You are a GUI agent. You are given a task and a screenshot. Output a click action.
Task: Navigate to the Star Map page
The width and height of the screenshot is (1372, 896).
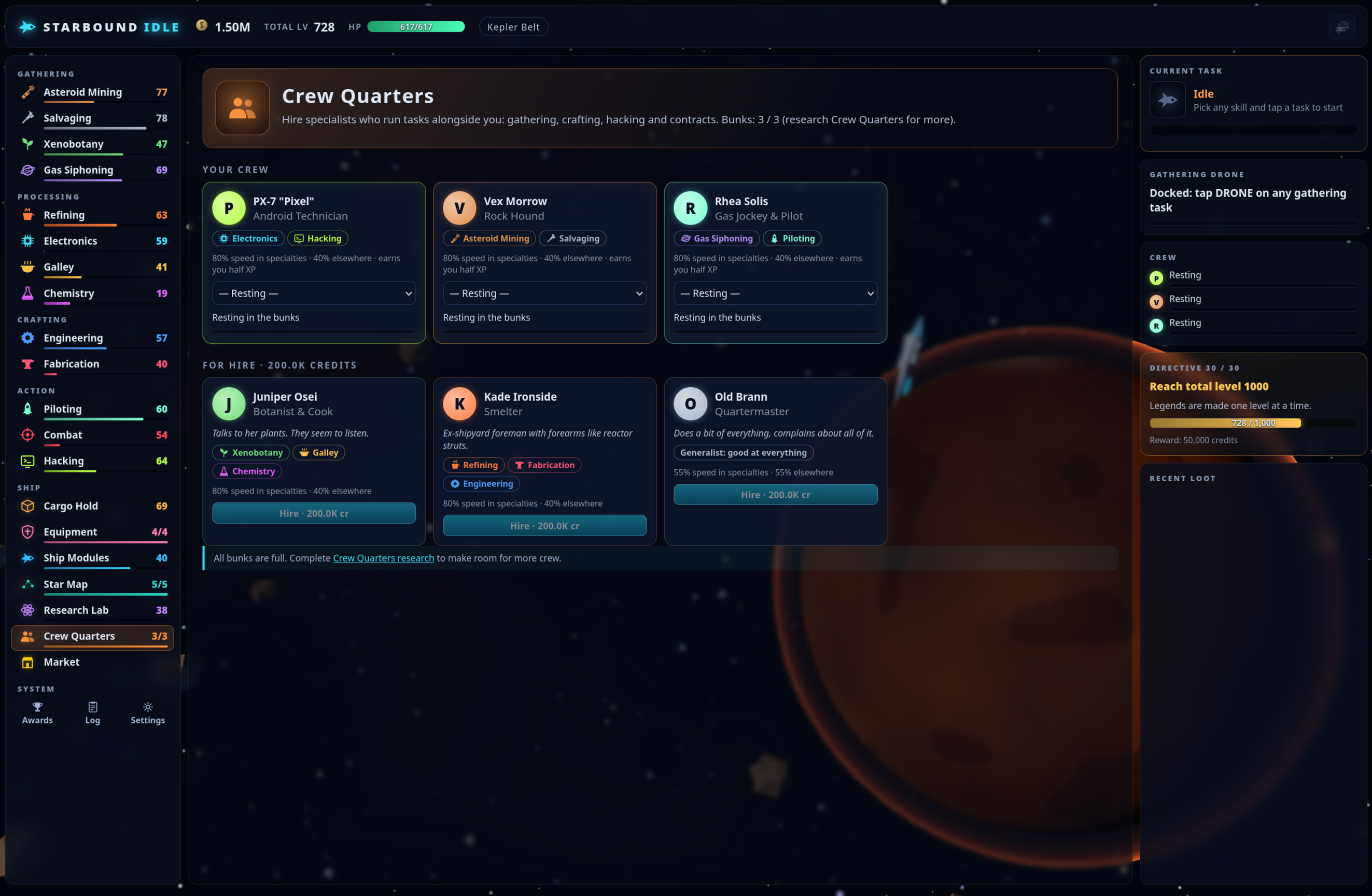[93, 585]
